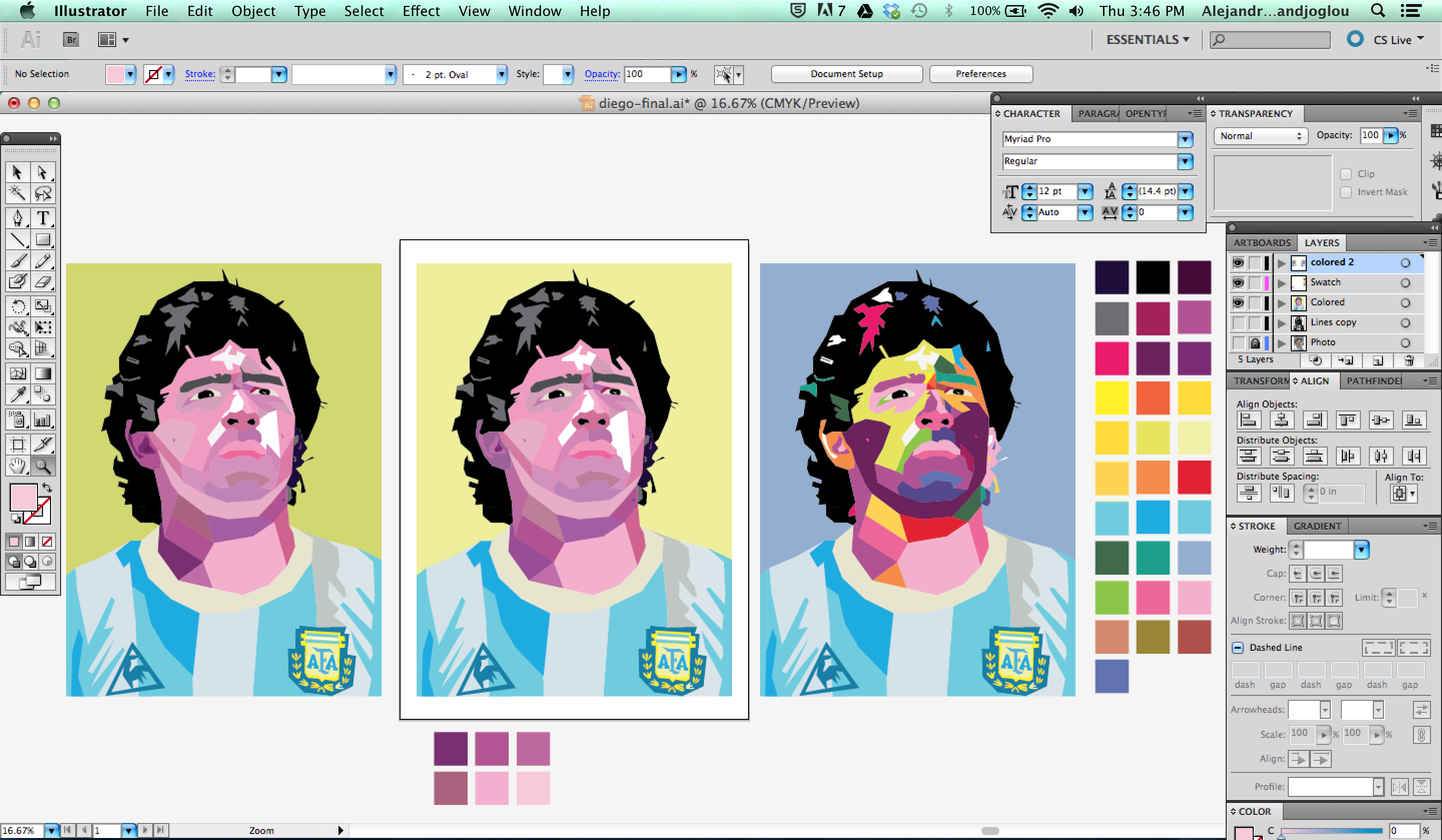
Task: Create new sublayer in Layers panel
Action: [x=1345, y=360]
